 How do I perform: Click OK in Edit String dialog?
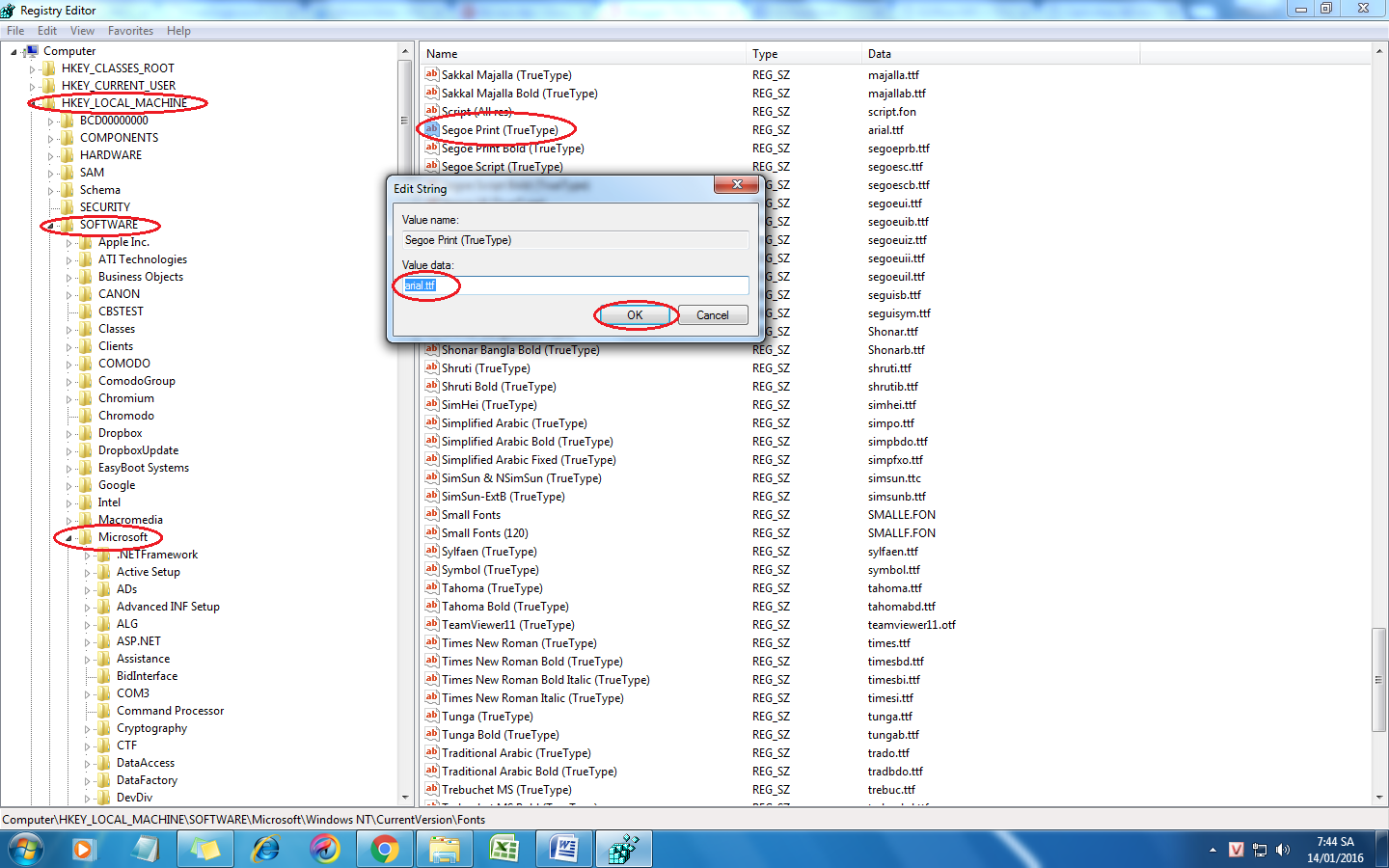click(635, 315)
